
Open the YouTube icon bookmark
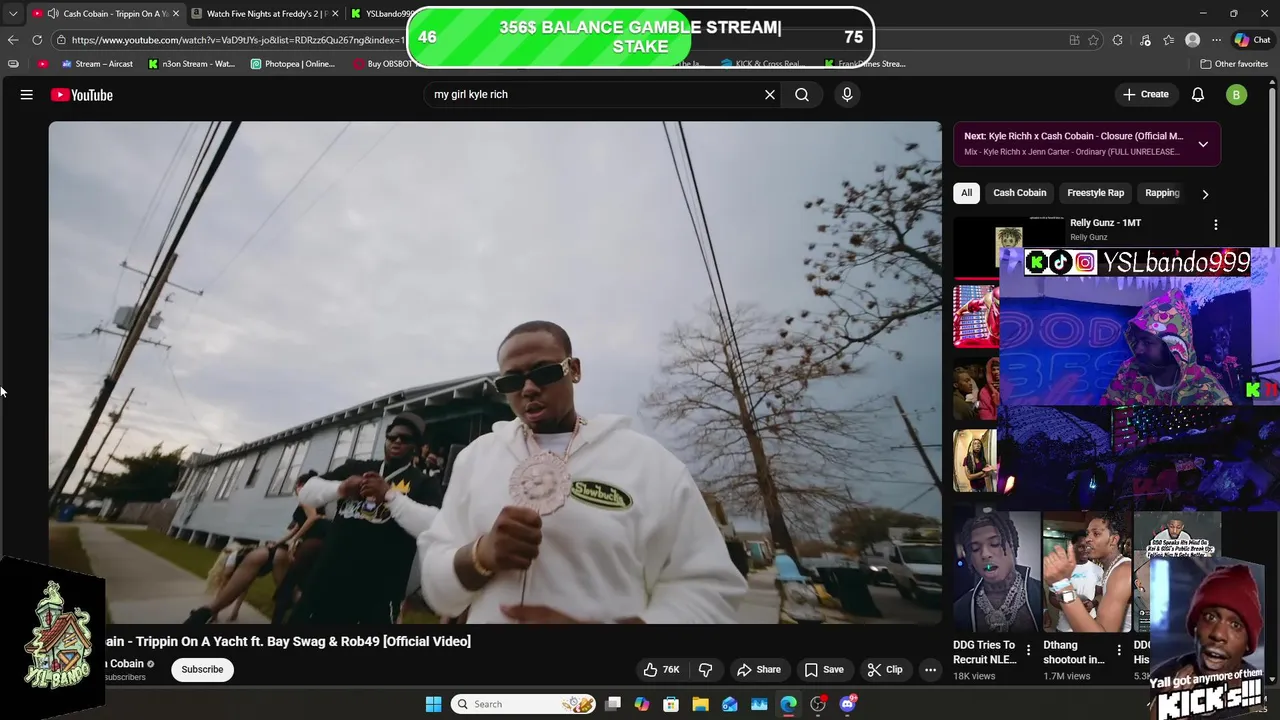tap(42, 64)
